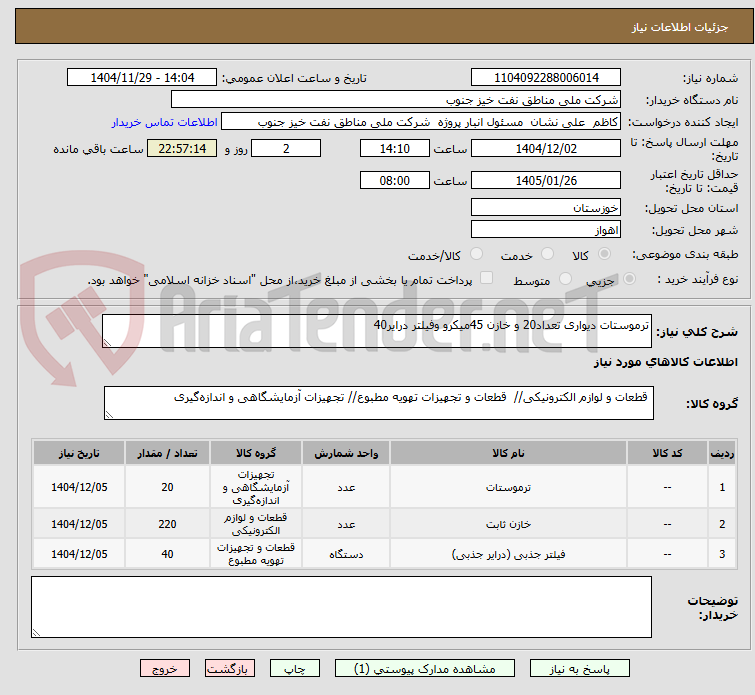The height and width of the screenshot is (695, 755).
Task: Click the نام کالا column header
Action: coord(508,453)
